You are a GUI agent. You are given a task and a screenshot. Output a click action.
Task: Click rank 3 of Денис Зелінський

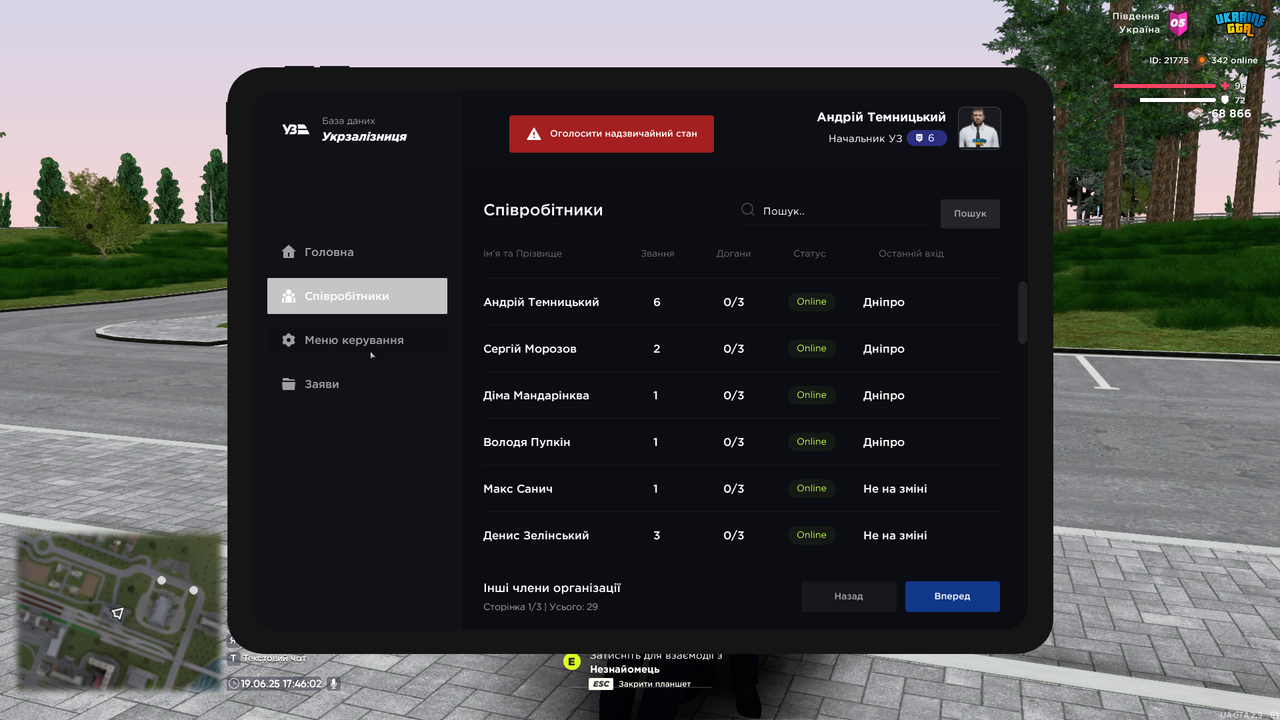(x=656, y=535)
